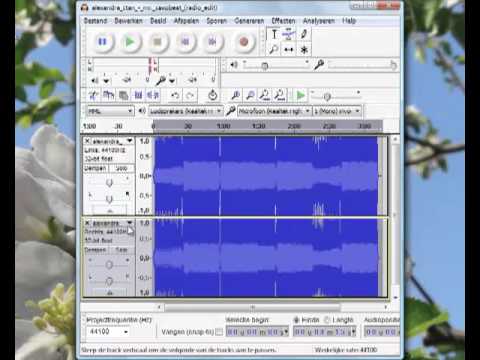Select the Lengte radio button
480x360 pixels.
[x=327, y=320]
